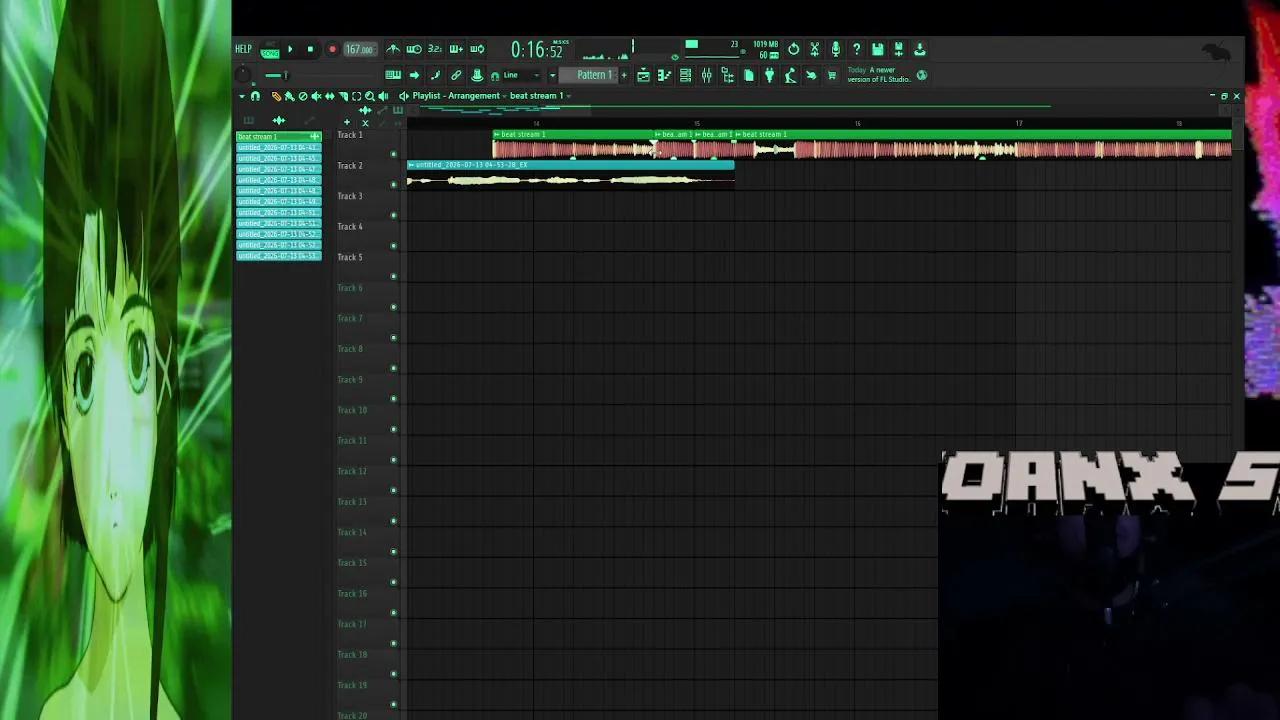
Task: Open the Channel rack view icon
Action: click(685, 75)
